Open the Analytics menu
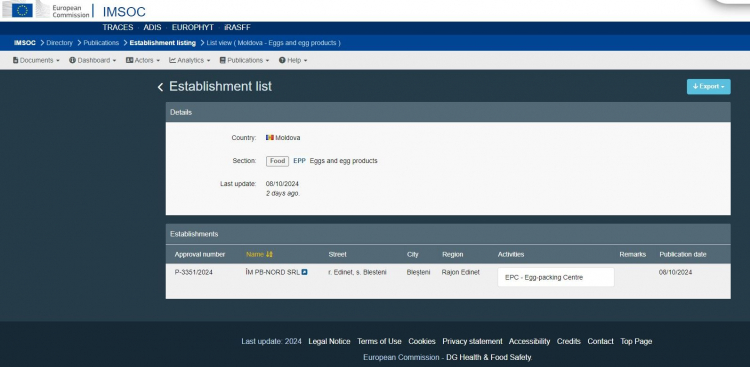 [x=189, y=60]
